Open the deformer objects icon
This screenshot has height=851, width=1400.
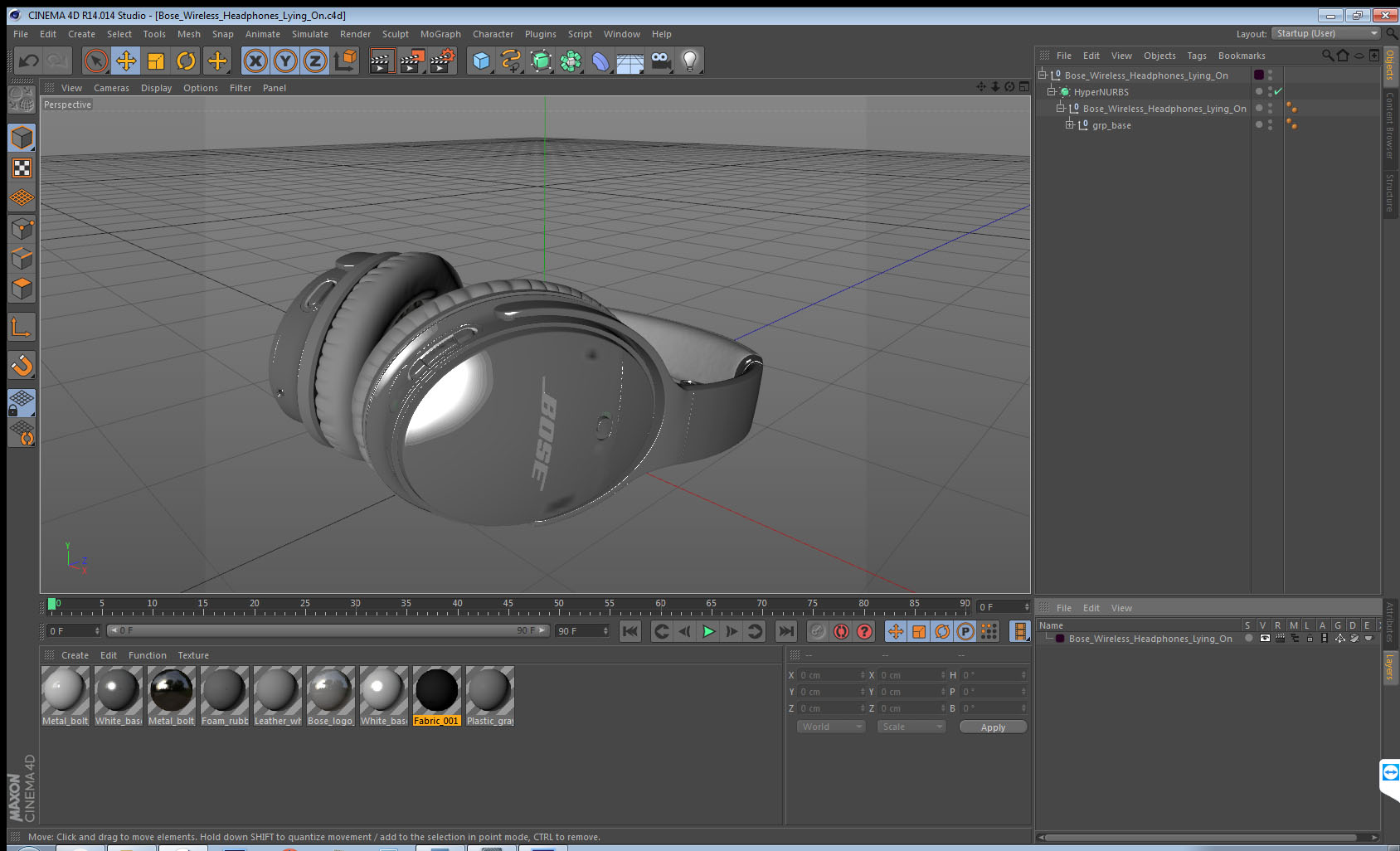pyautogui.click(x=600, y=61)
